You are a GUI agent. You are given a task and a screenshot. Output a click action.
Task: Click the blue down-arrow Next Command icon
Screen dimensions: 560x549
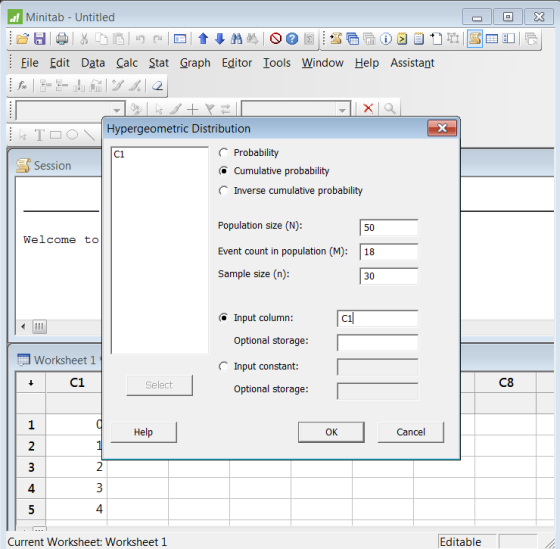[220, 39]
